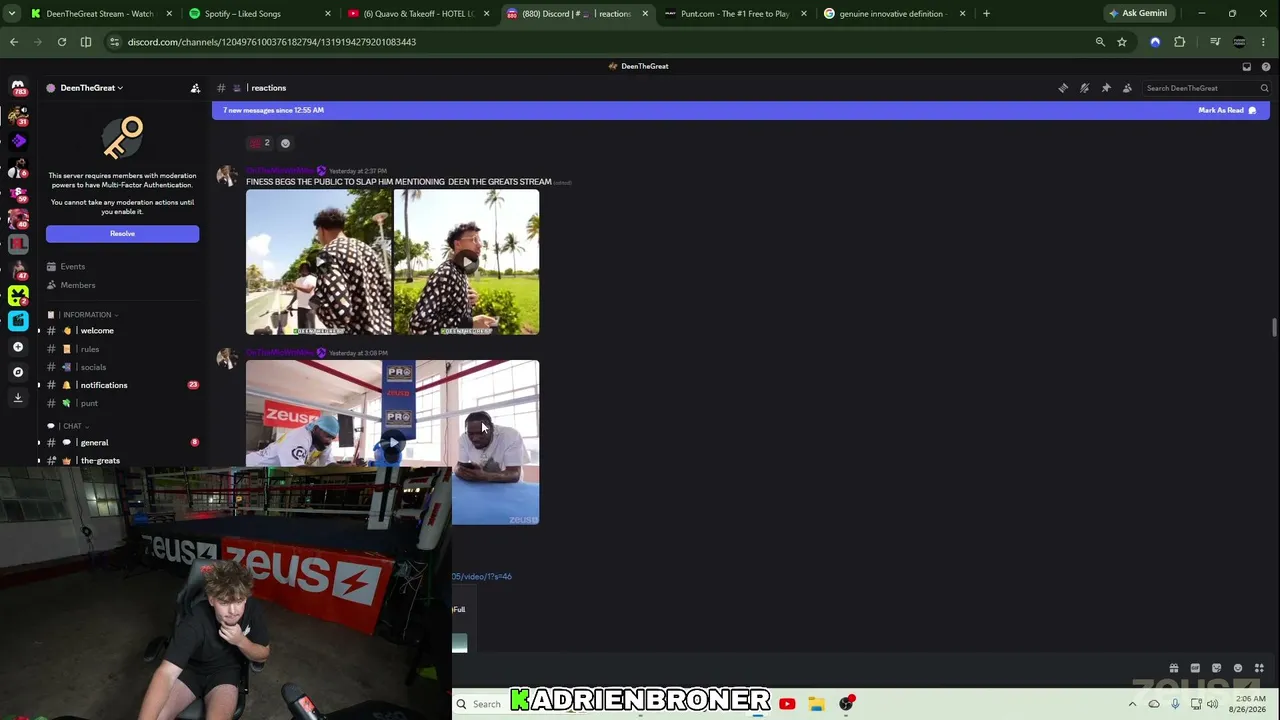
Task: Play left video of FINESS slap post
Action: tap(319, 262)
